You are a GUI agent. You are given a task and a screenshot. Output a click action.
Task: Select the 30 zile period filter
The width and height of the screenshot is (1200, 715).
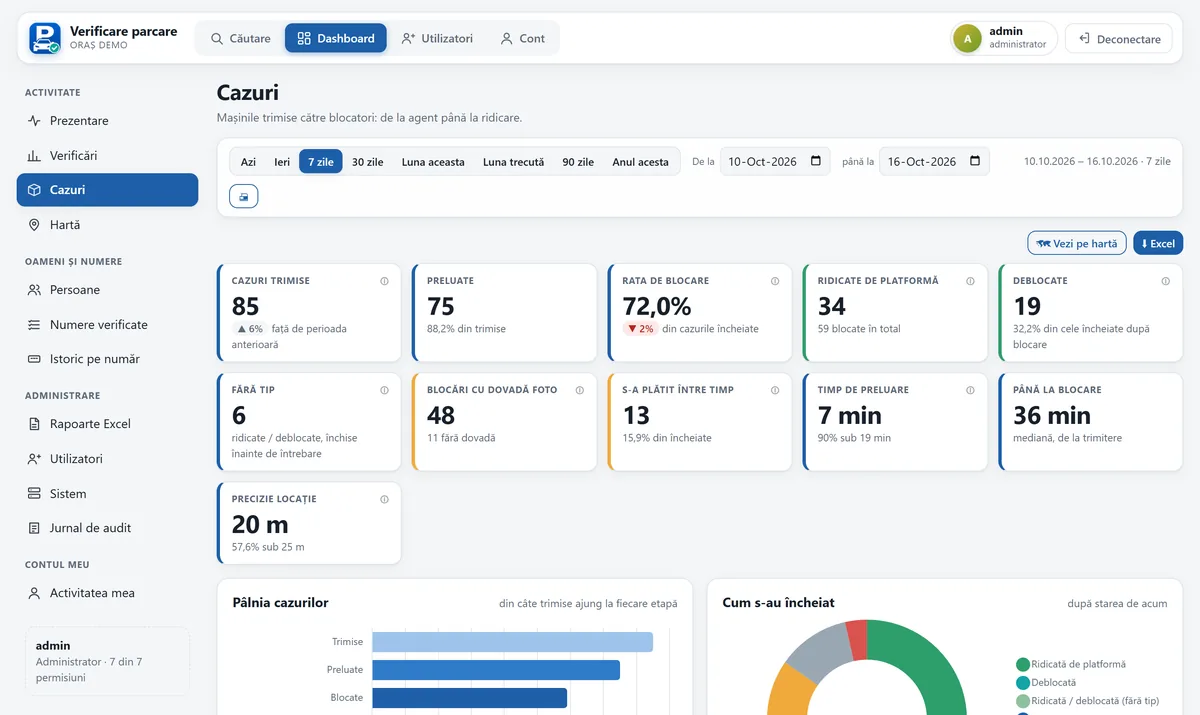pyautogui.click(x=368, y=162)
